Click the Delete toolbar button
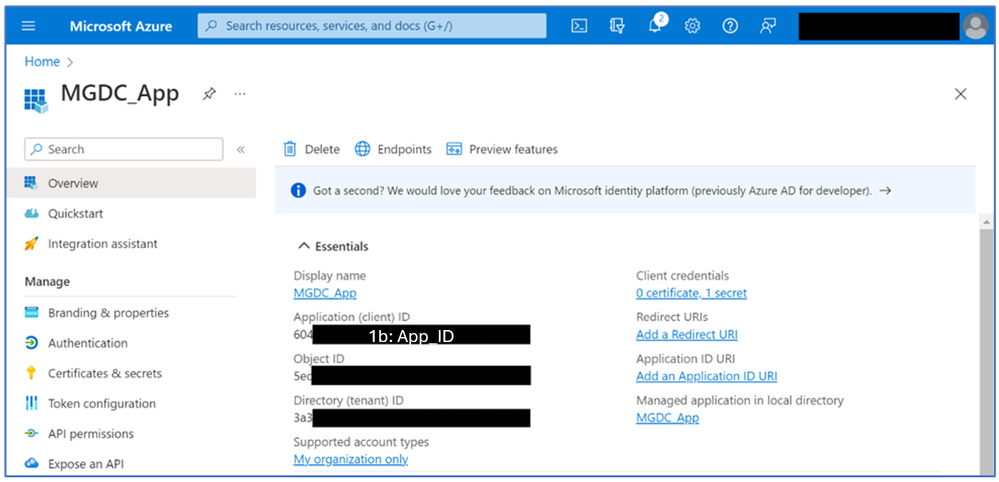 click(x=312, y=149)
